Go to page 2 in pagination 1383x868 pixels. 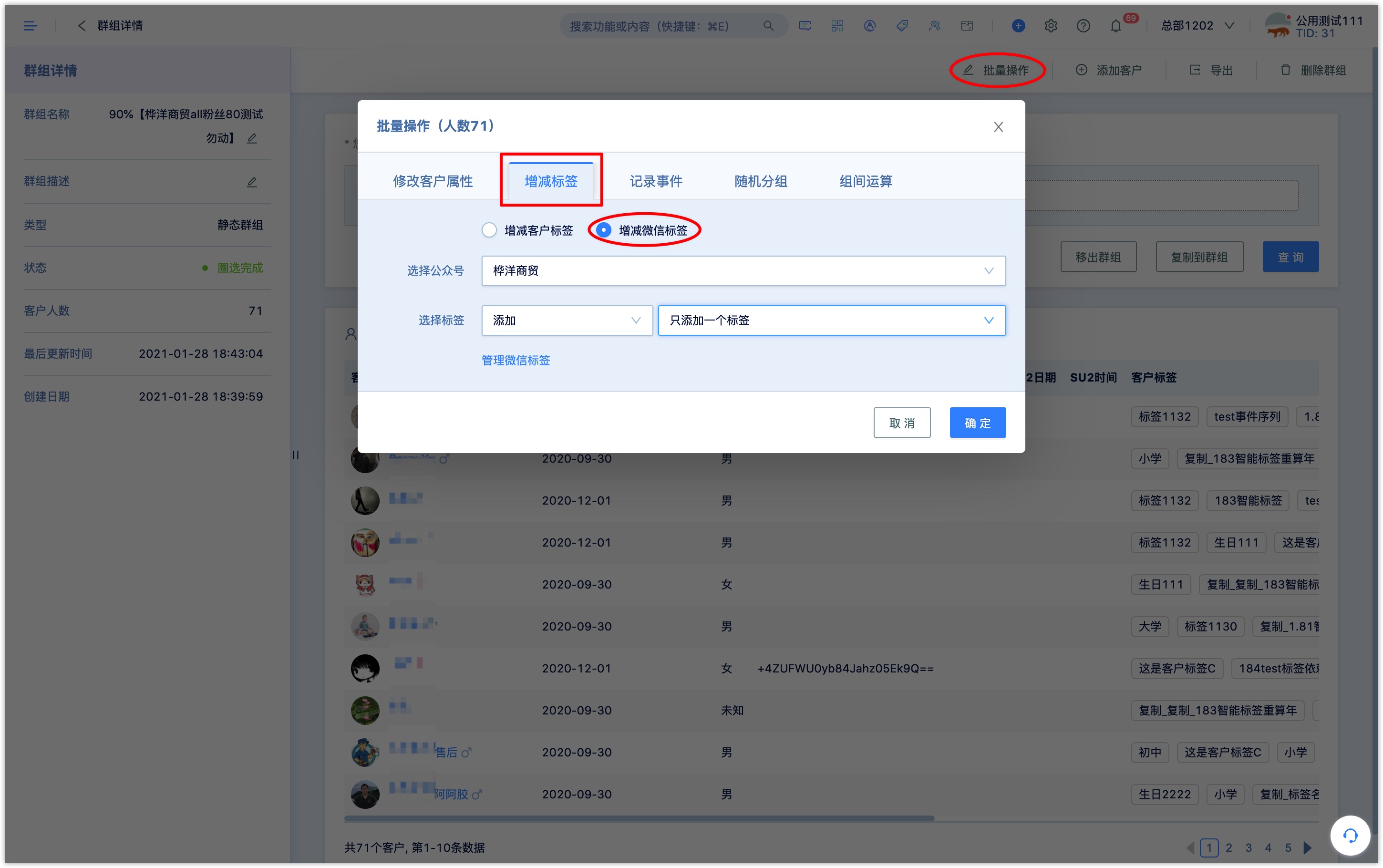tap(1228, 848)
